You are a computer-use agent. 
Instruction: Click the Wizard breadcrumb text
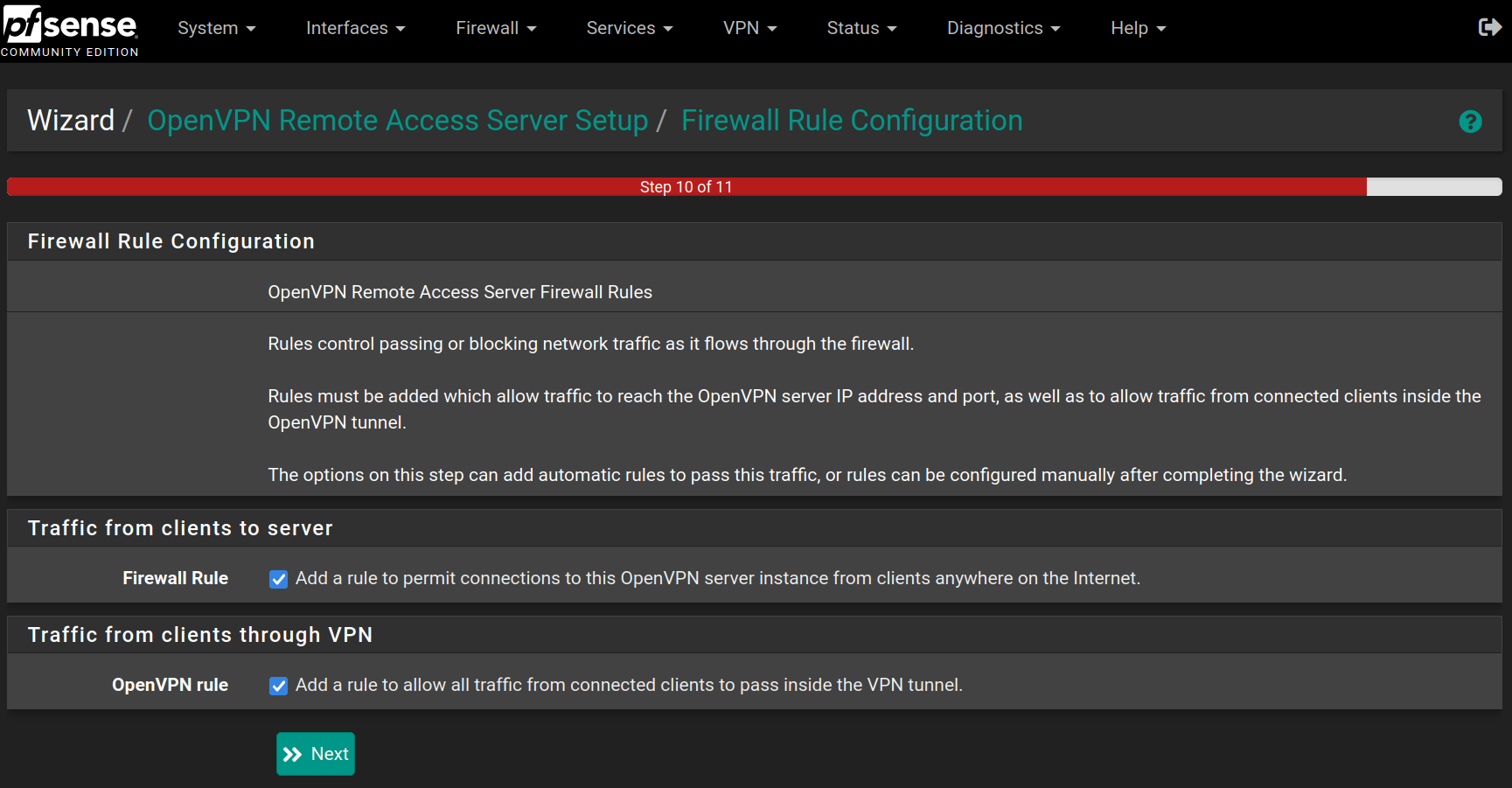[71, 121]
